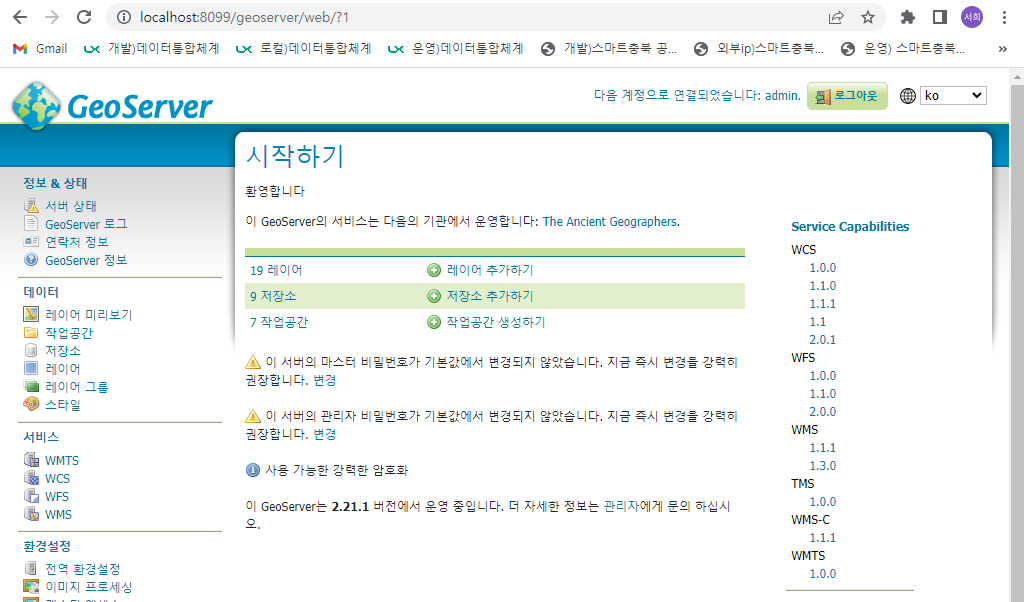This screenshot has height=602, width=1024.
Task: Open 운영) 스마트충북 bookmark
Action: 903,48
